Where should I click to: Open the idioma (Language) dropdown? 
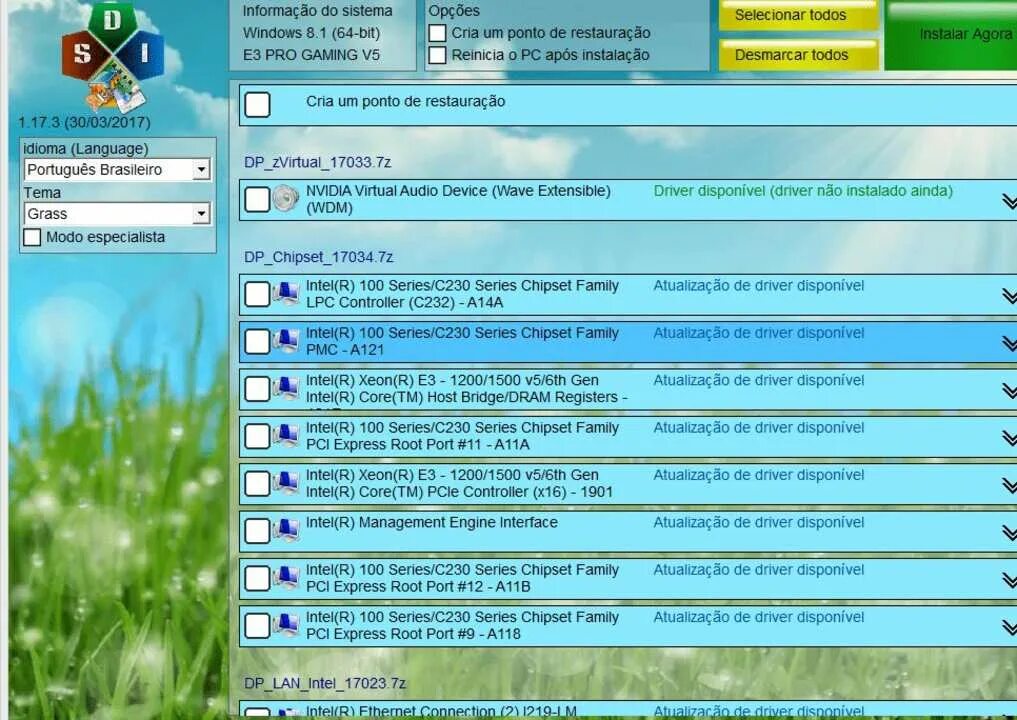pyautogui.click(x=117, y=170)
